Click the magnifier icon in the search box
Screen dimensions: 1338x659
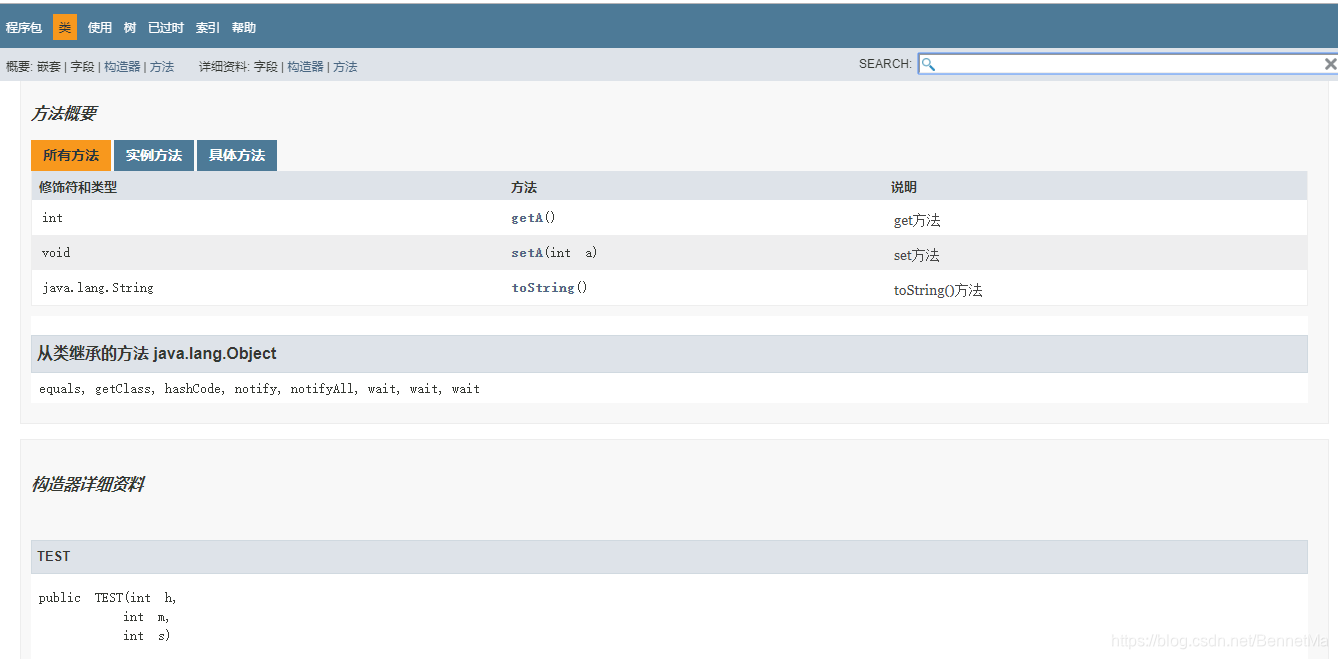point(928,64)
